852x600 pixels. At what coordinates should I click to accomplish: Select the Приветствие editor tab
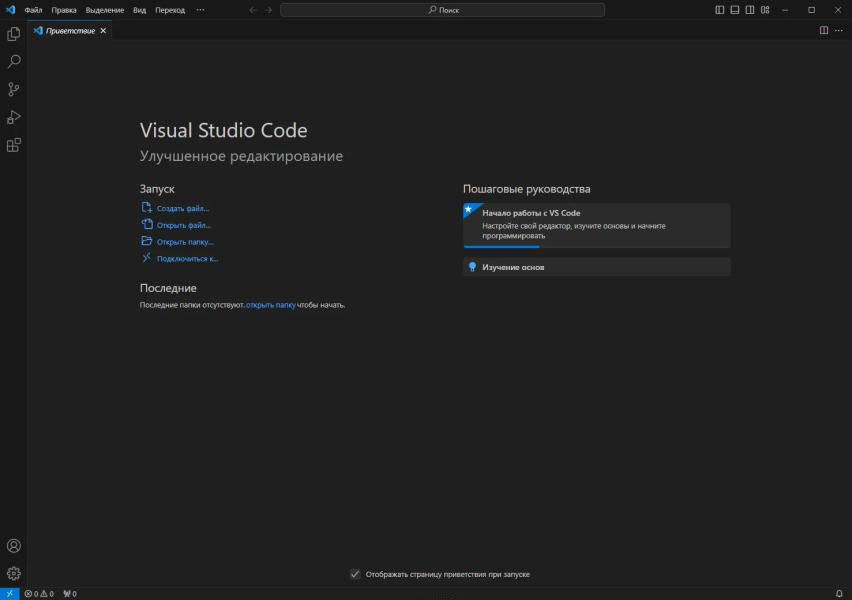(71, 30)
